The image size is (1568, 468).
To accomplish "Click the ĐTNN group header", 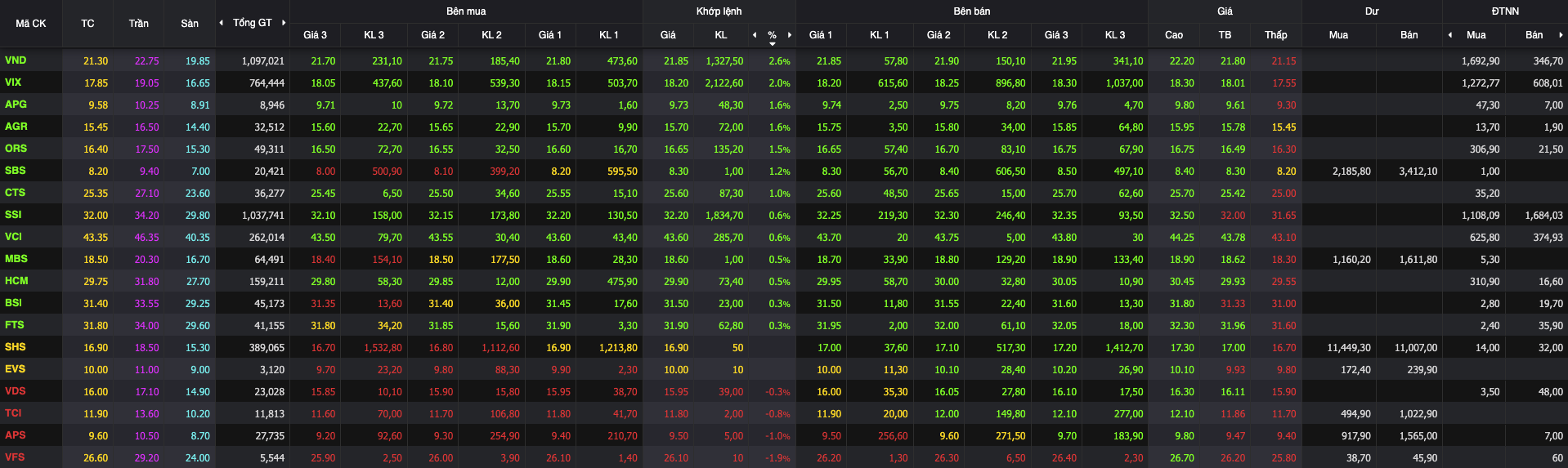I will point(1505,11).
